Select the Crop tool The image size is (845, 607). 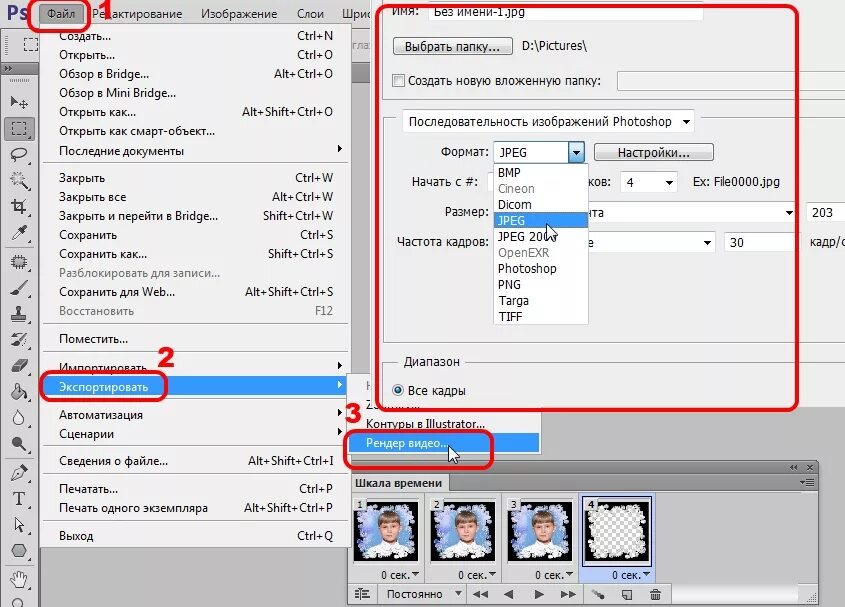(19, 206)
